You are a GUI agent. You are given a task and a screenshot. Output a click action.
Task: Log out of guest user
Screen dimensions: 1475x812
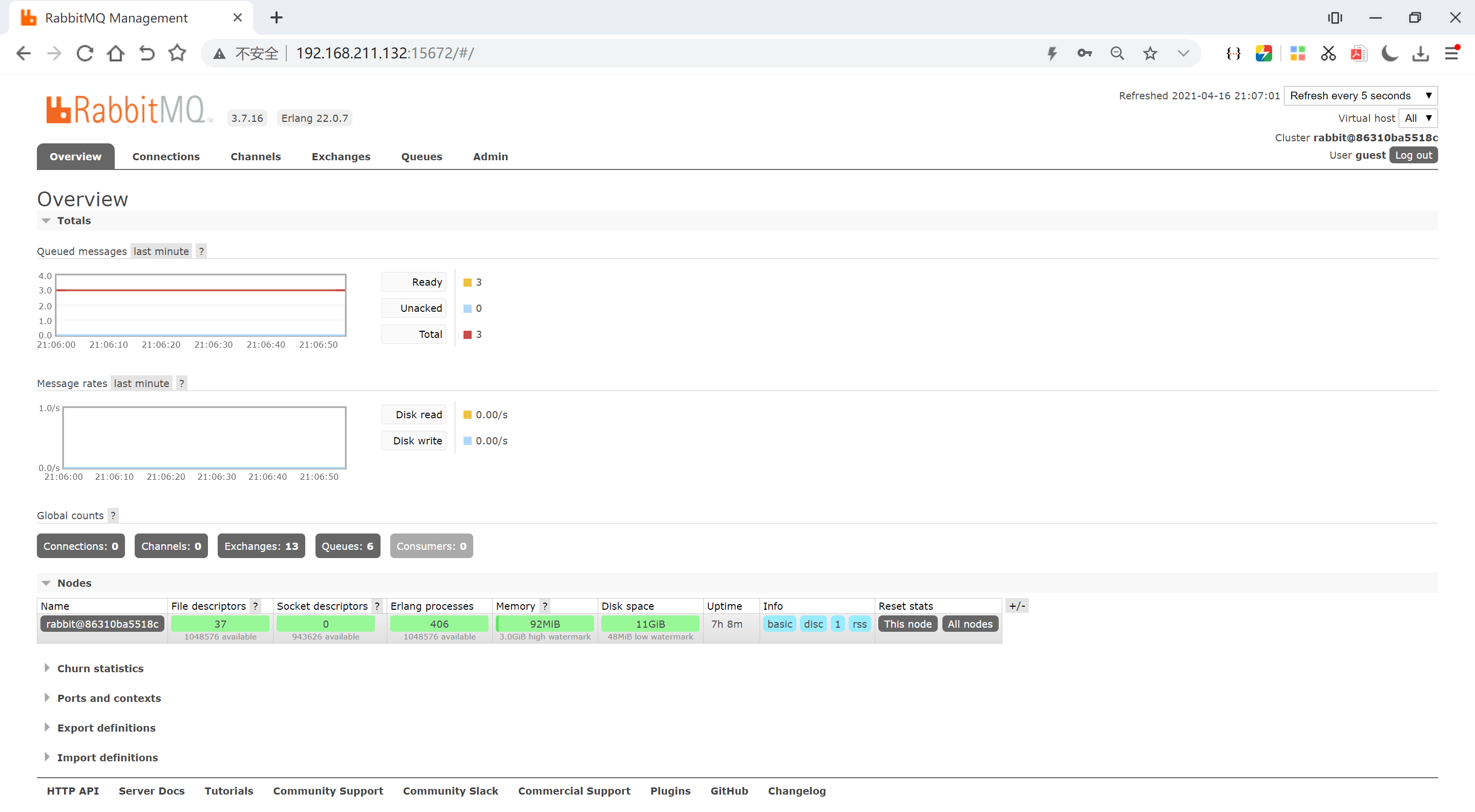1413,155
